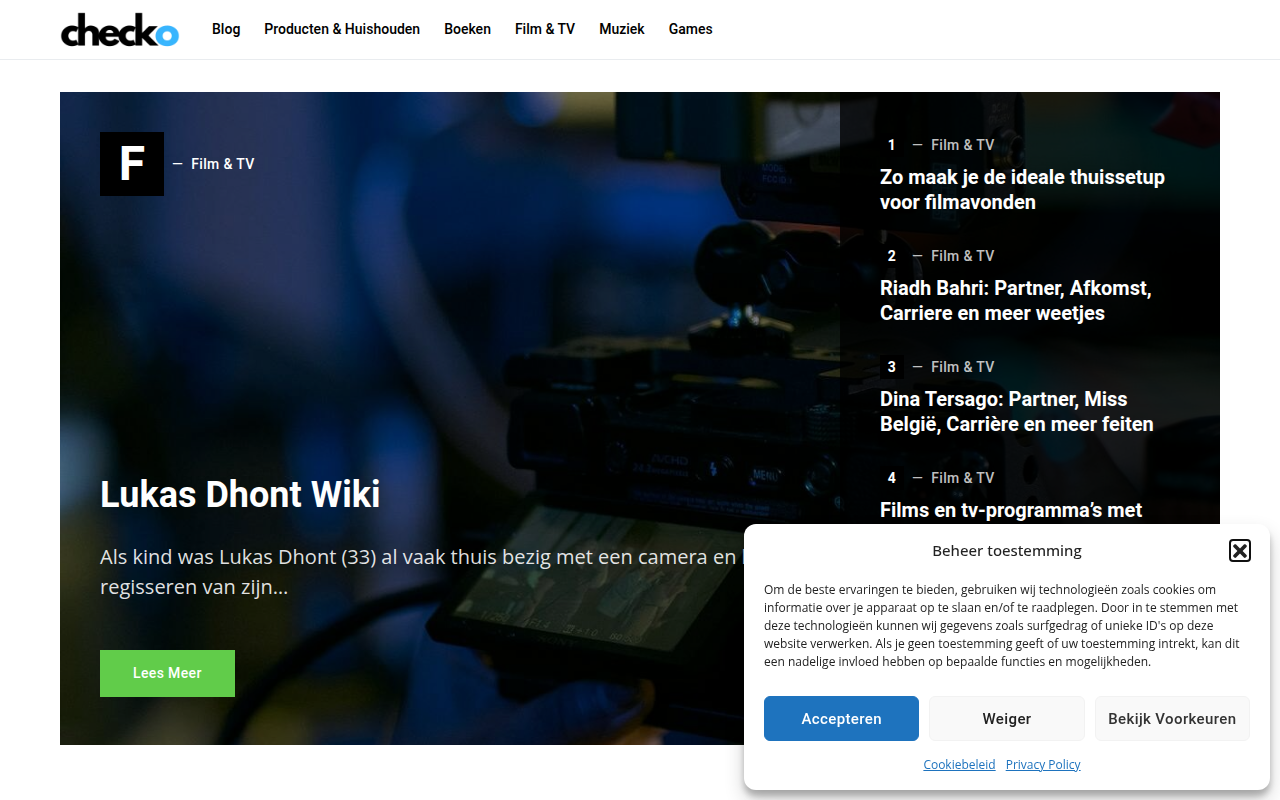Open the Cookiebeleid link
This screenshot has height=800, width=1280.
click(x=959, y=764)
